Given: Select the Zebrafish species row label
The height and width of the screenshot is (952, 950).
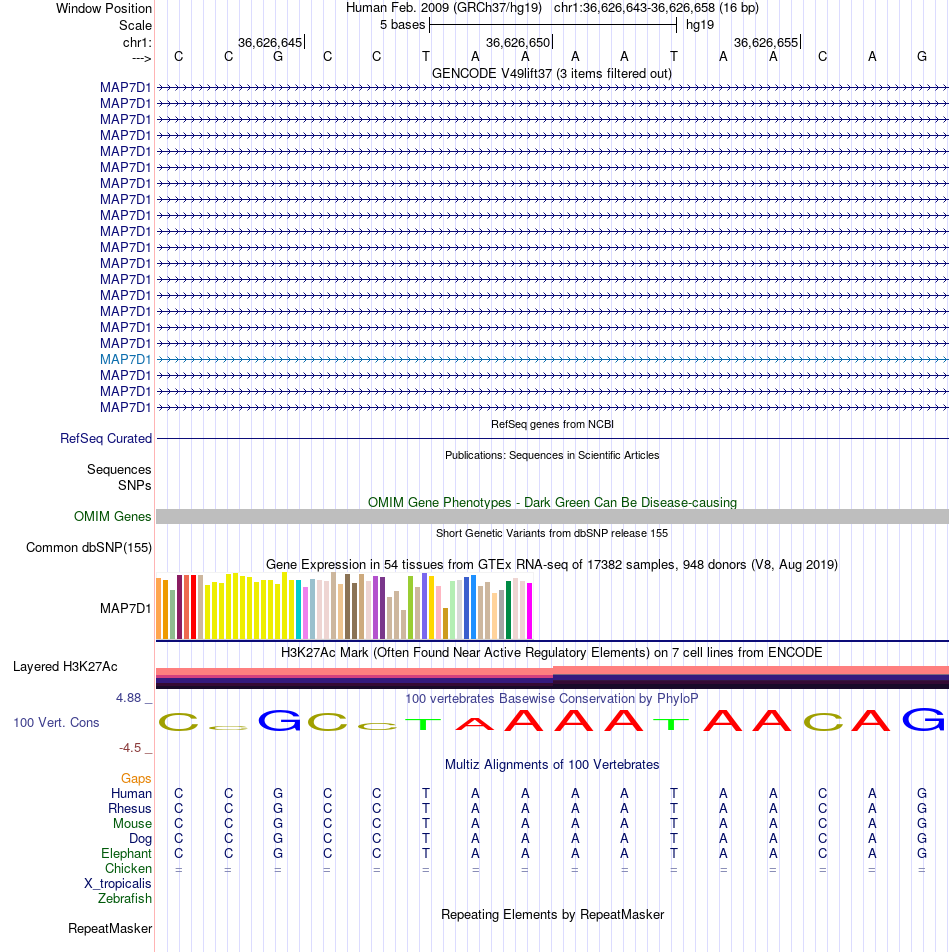Looking at the screenshot, I should [x=124, y=898].
